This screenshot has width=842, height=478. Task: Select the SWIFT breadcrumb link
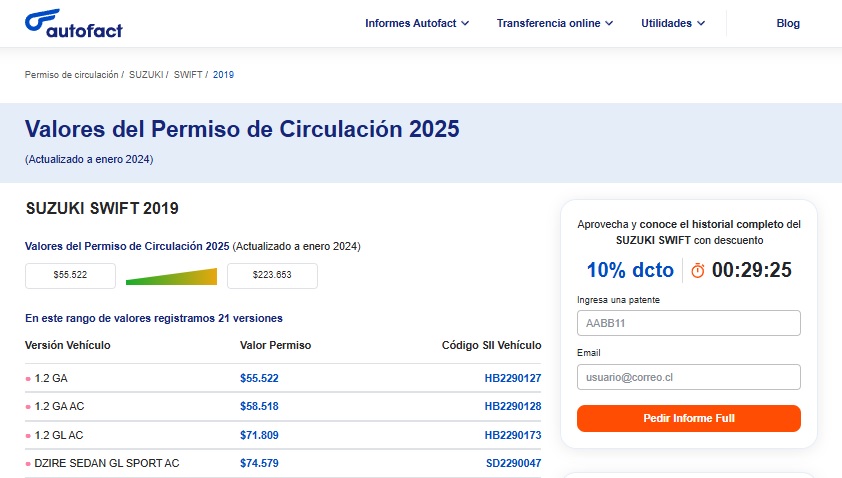[188, 75]
